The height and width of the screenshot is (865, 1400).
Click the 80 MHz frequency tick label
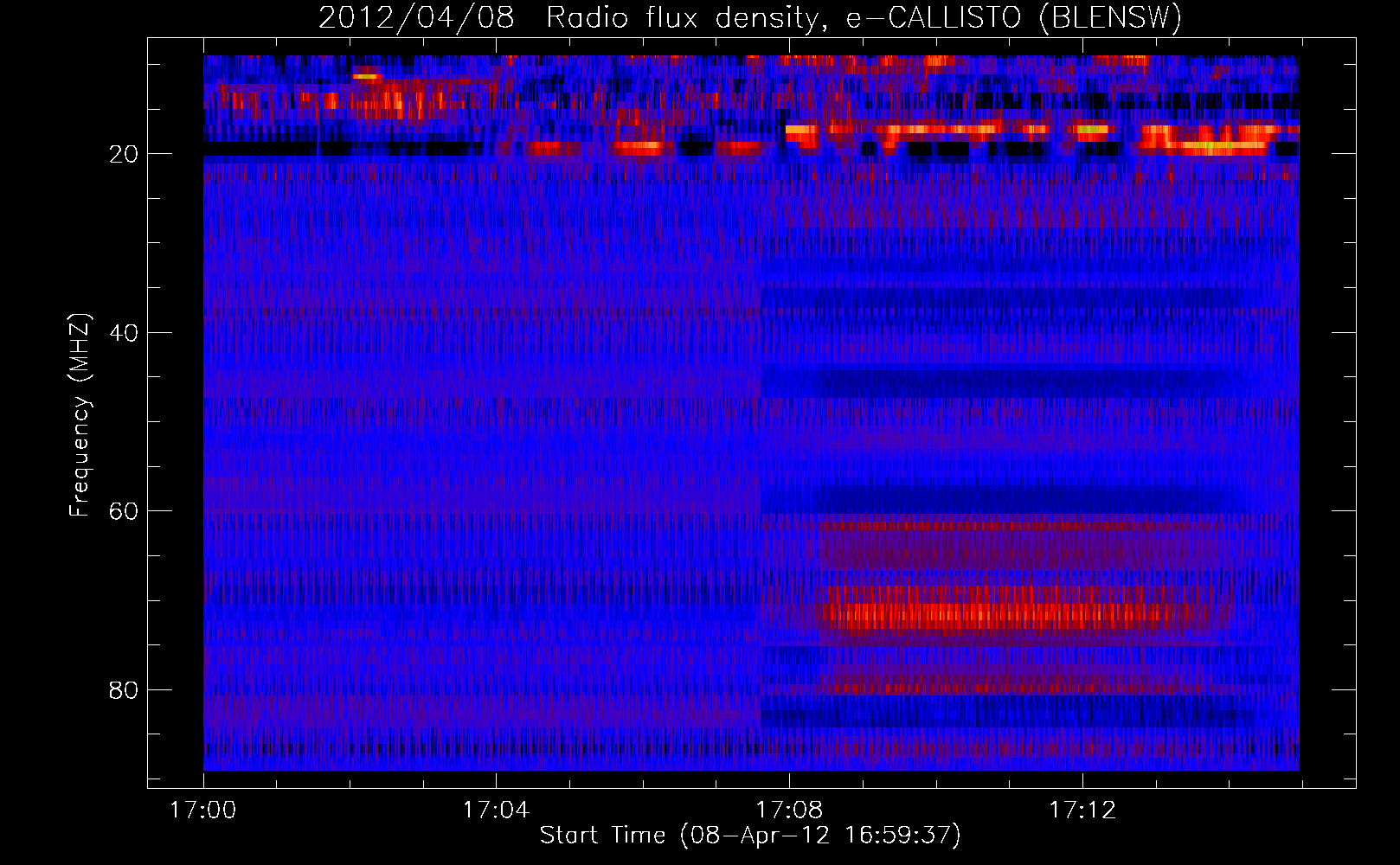125,690
